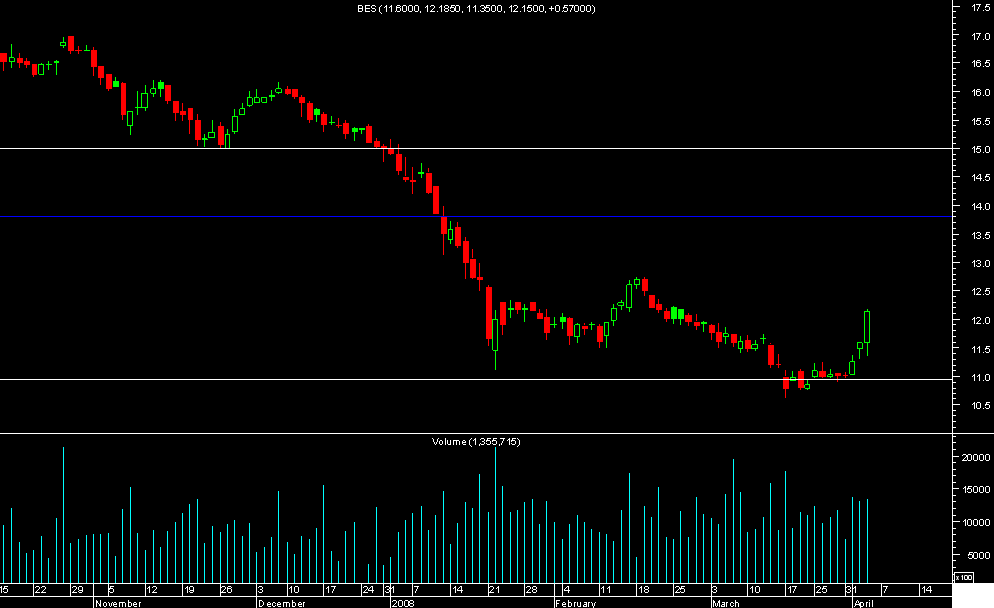
Task: Click the date label 19 on the time axis
Action: (x=189, y=590)
